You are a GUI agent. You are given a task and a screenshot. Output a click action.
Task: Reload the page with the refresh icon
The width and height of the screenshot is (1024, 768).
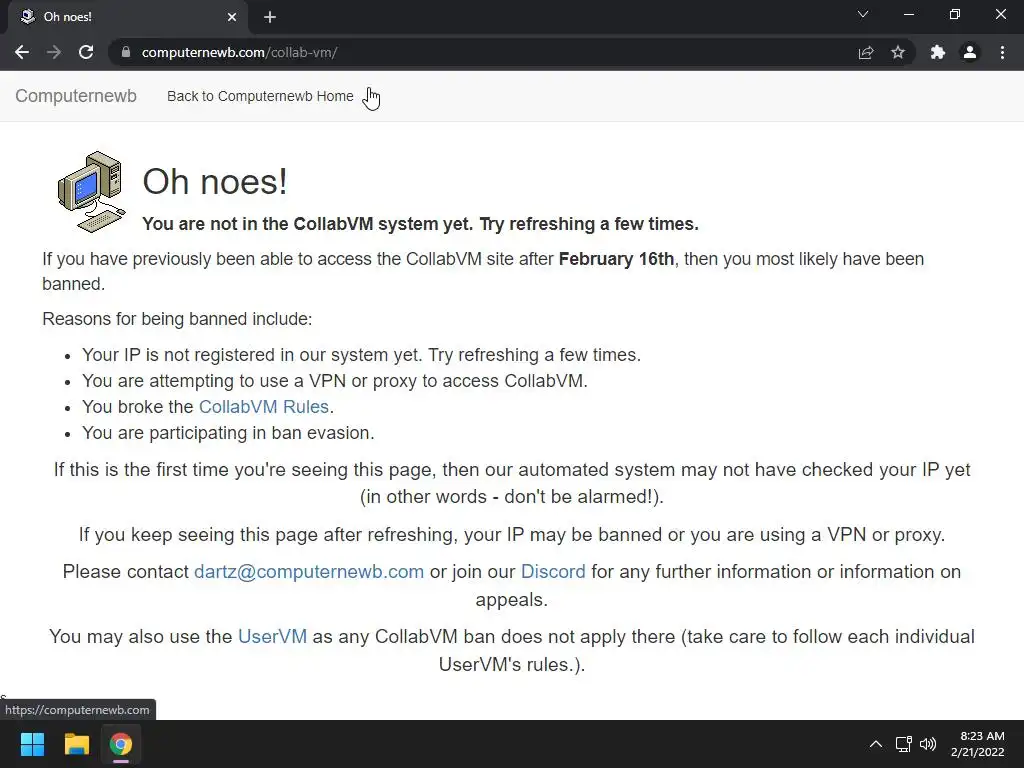coord(86,52)
